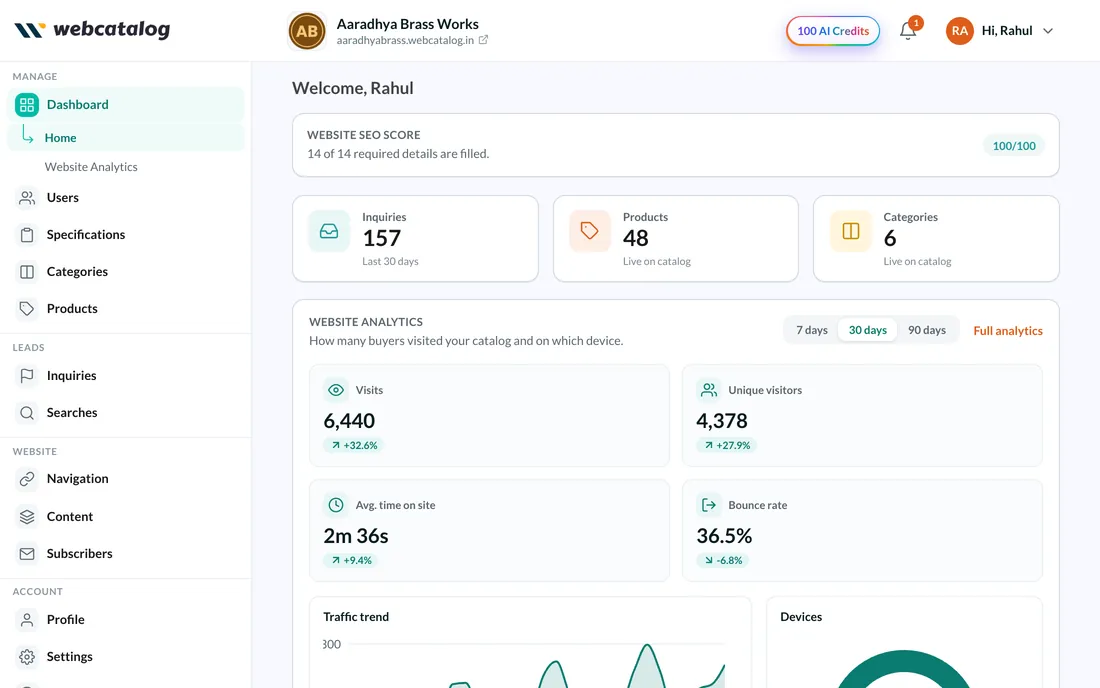Switch analytics range to 7 days
The image size is (1100, 688).
(812, 330)
